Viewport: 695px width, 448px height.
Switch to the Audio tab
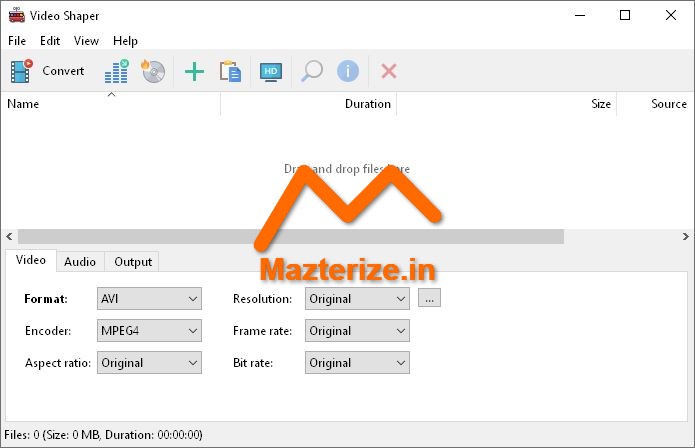click(80, 262)
